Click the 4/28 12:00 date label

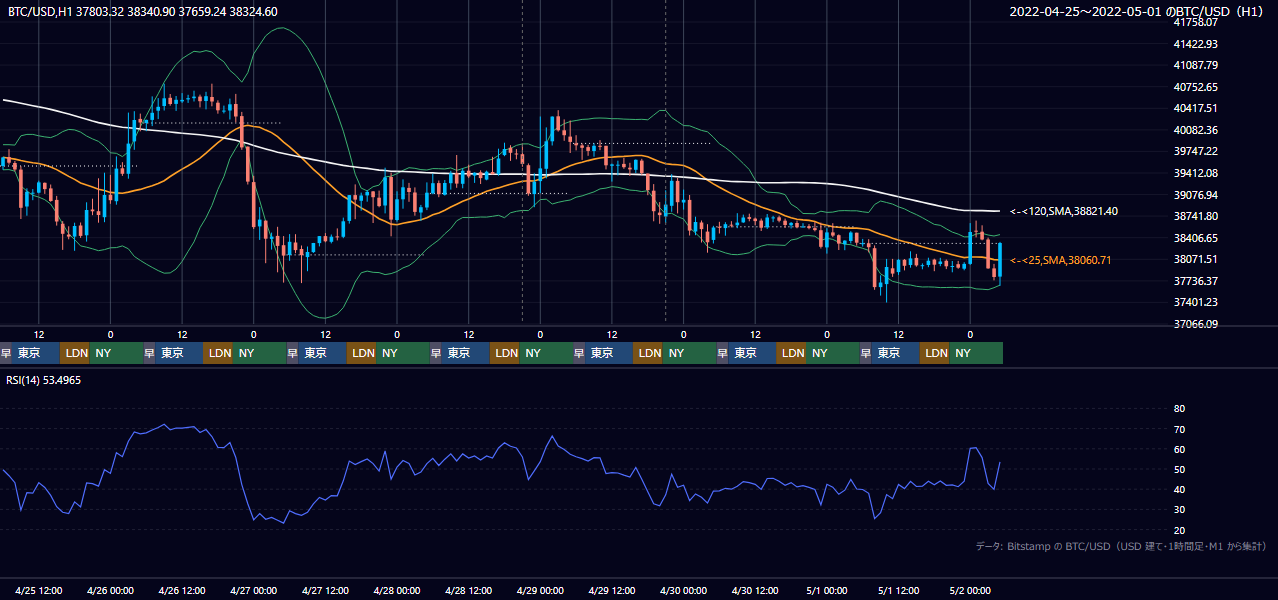(469, 590)
